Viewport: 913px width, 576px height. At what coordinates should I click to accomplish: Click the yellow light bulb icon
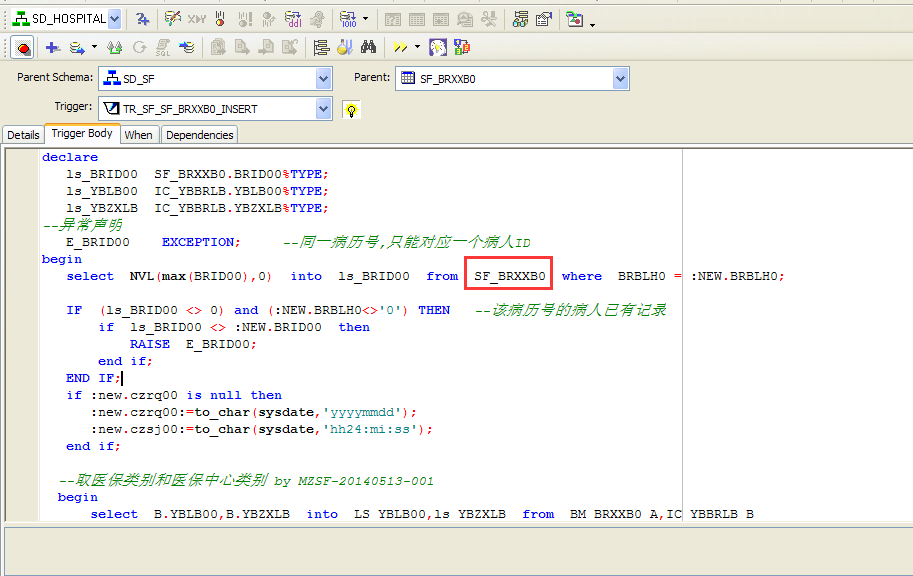click(351, 109)
